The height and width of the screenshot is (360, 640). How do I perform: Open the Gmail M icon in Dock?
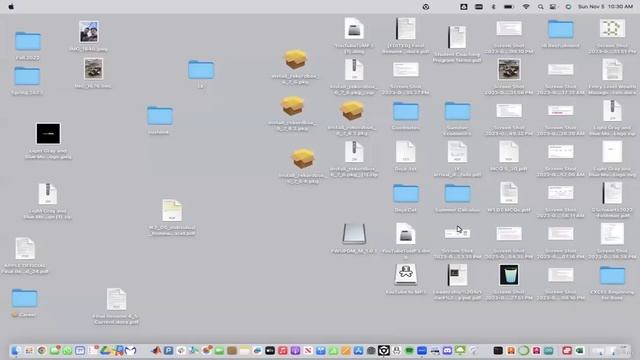tap(130, 351)
